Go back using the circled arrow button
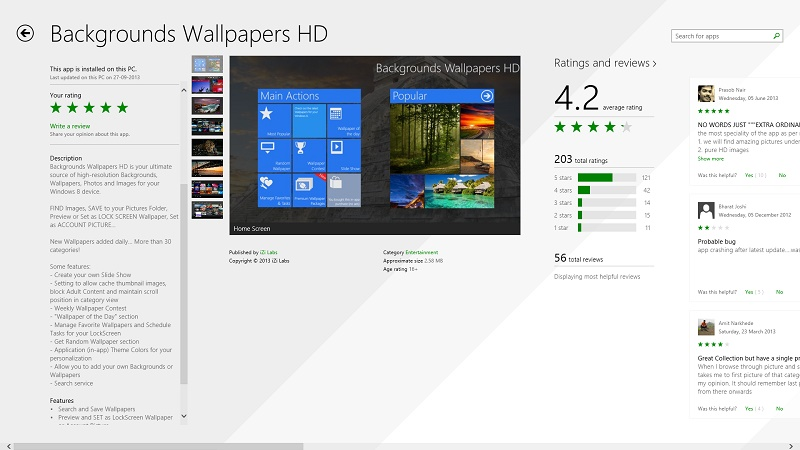The image size is (800, 450). tap(25, 34)
